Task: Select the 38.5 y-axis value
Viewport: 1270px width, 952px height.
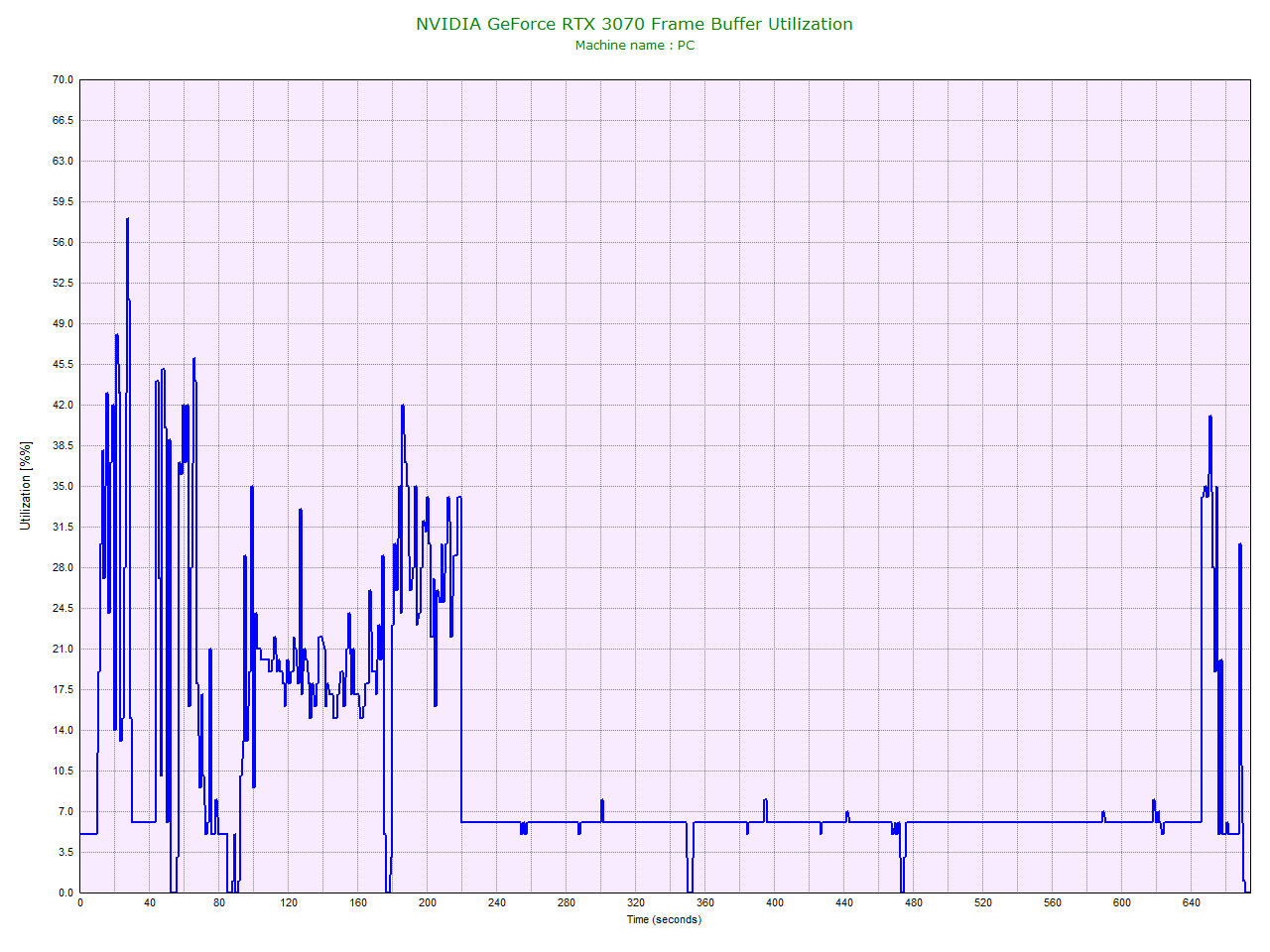Action: click(63, 445)
